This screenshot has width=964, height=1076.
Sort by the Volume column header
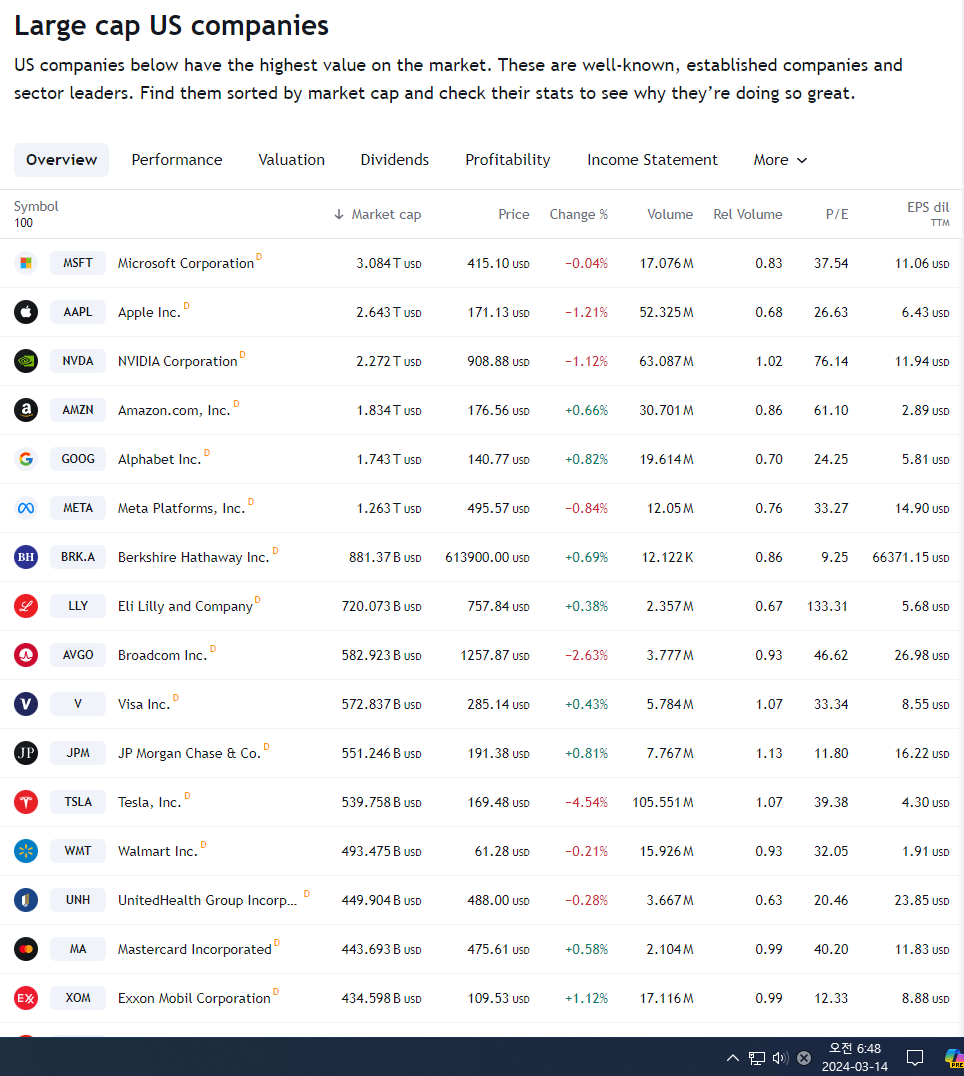tap(670, 214)
